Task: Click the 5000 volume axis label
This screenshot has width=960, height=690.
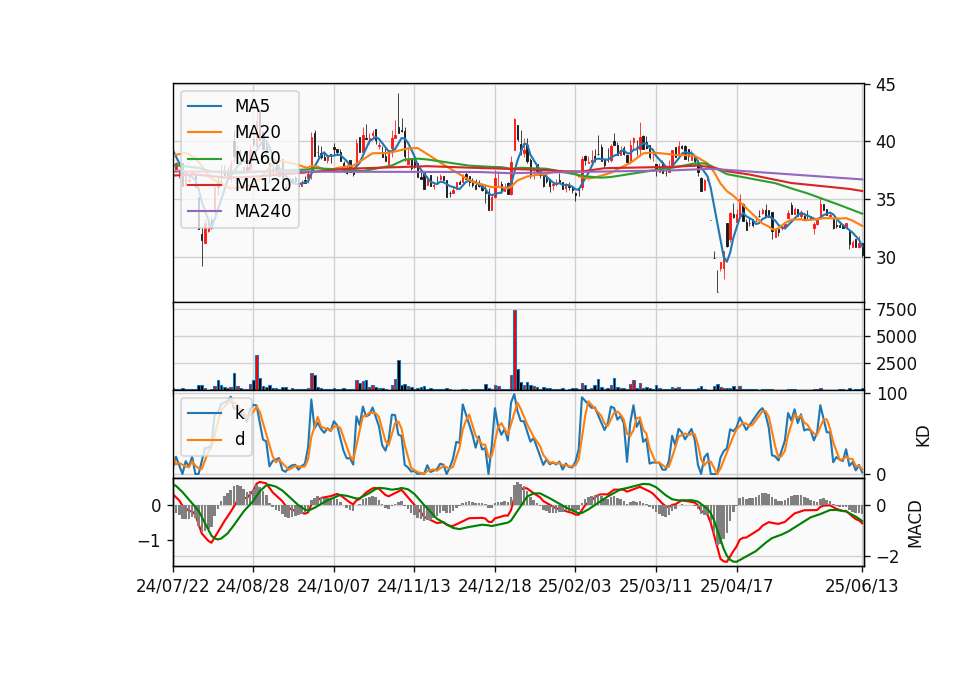Action: 896,337
